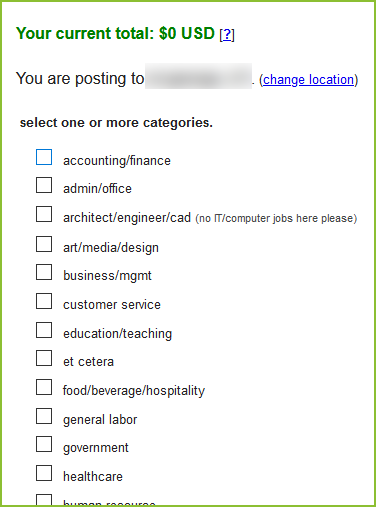
Task: Click the government label text
Action: (96, 448)
